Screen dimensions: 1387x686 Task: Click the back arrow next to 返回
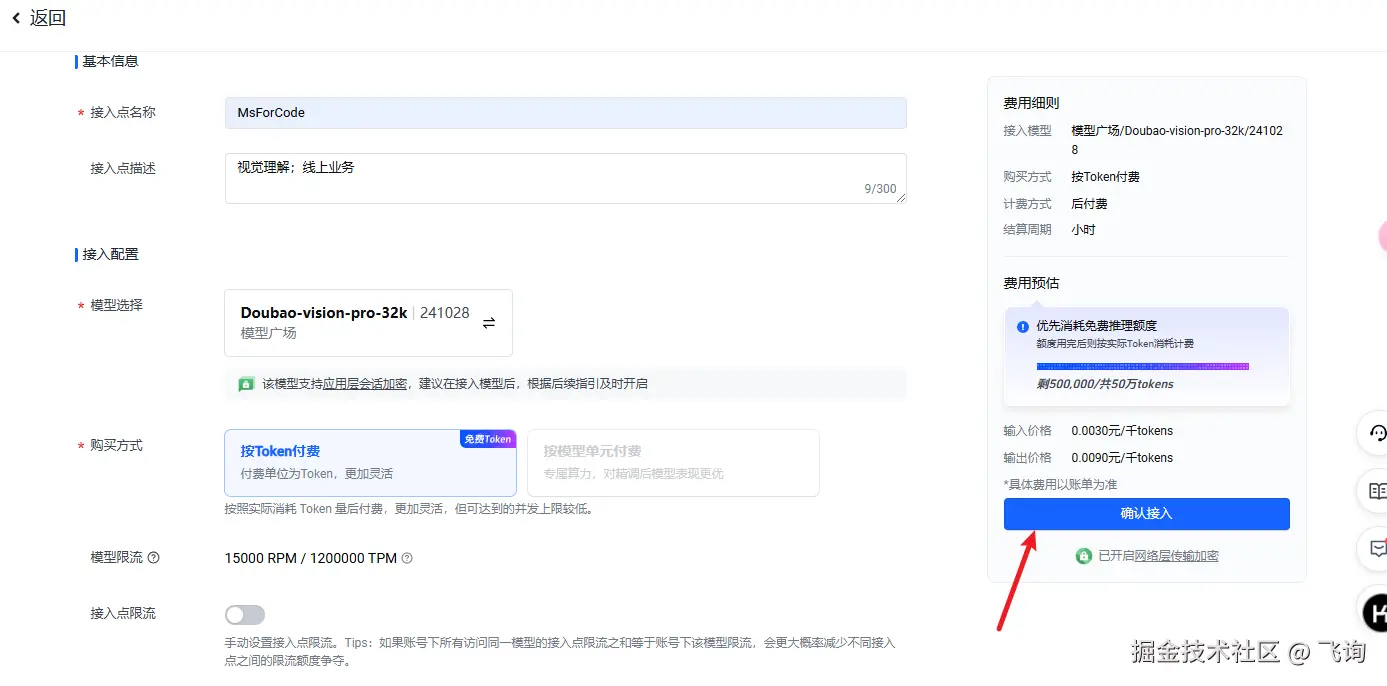click(x=16, y=17)
